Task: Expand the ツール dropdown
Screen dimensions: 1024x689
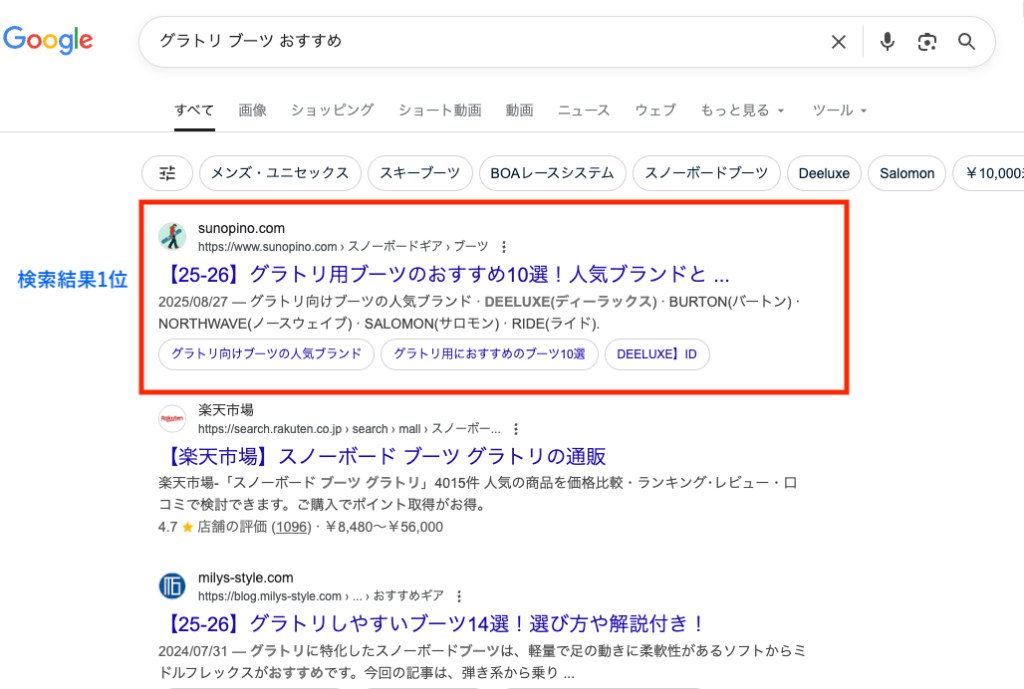Action: (x=839, y=110)
